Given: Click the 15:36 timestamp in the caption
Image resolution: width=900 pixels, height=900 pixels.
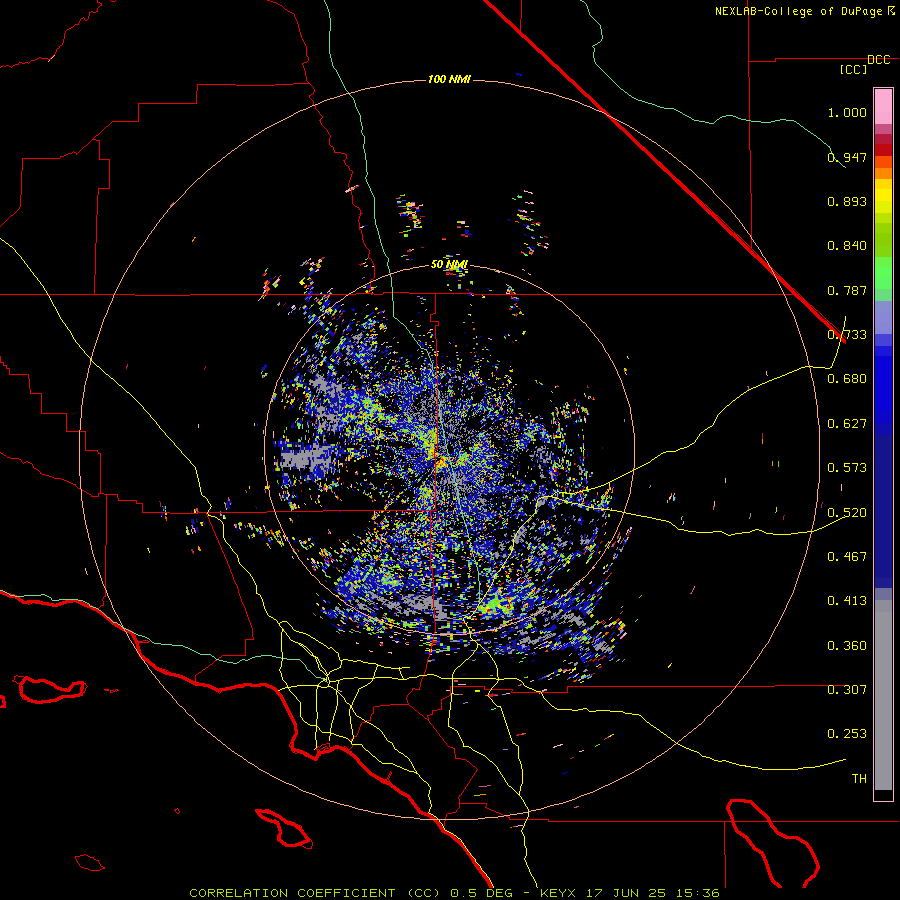Looking at the screenshot, I should point(697,893).
